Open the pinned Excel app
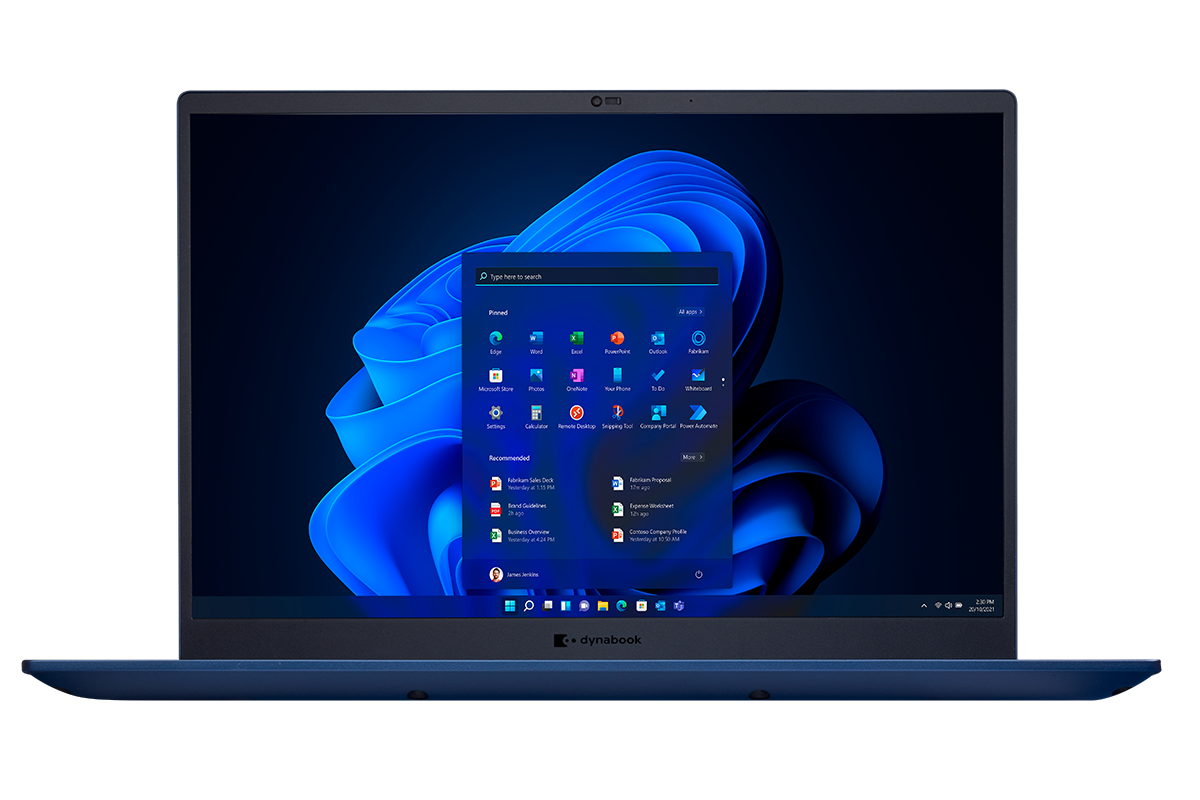Screen dimensions: 1200x800 [x=576, y=339]
